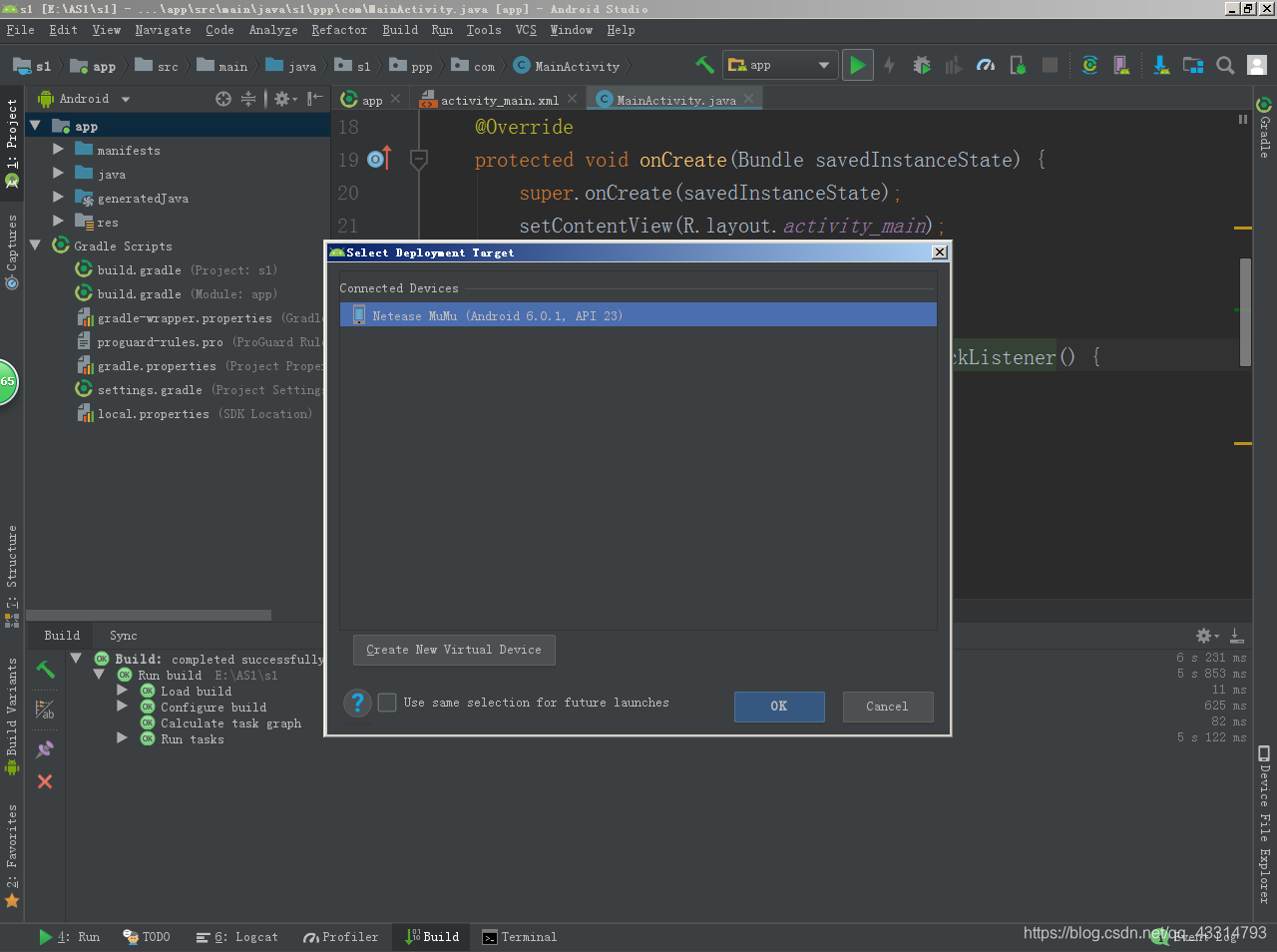Image resolution: width=1277 pixels, height=952 pixels.
Task: Collapse Gradle Scripts node
Action: point(35,245)
